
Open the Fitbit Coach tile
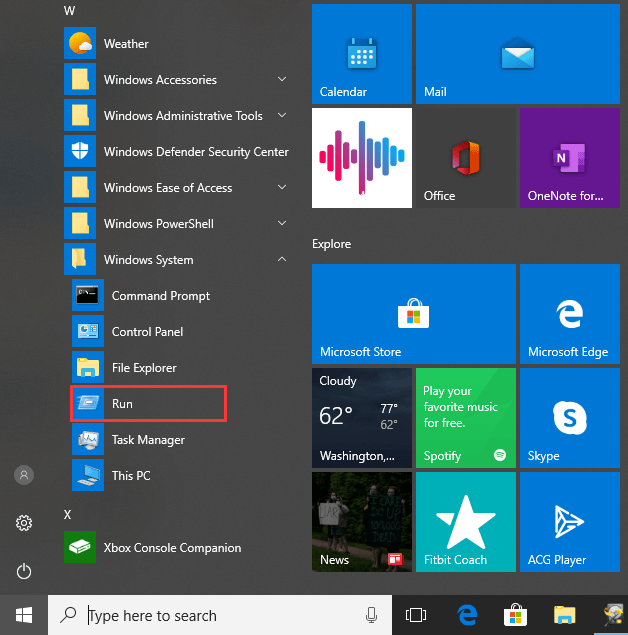point(466,522)
